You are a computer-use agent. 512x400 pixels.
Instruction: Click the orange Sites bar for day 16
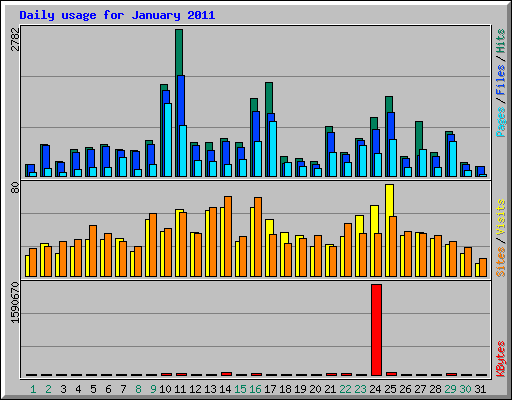click(258, 237)
